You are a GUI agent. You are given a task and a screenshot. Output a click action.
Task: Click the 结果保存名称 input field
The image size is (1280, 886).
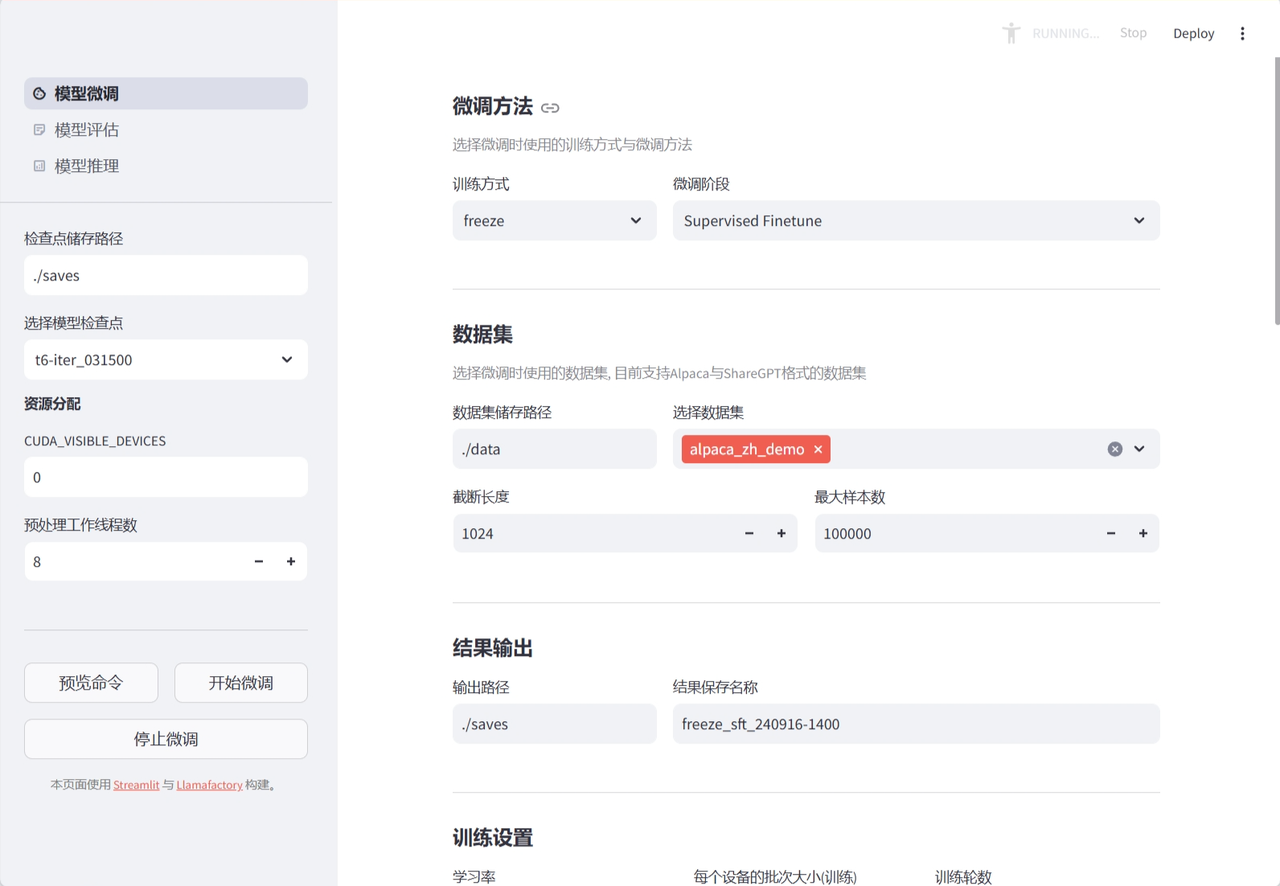(x=915, y=724)
